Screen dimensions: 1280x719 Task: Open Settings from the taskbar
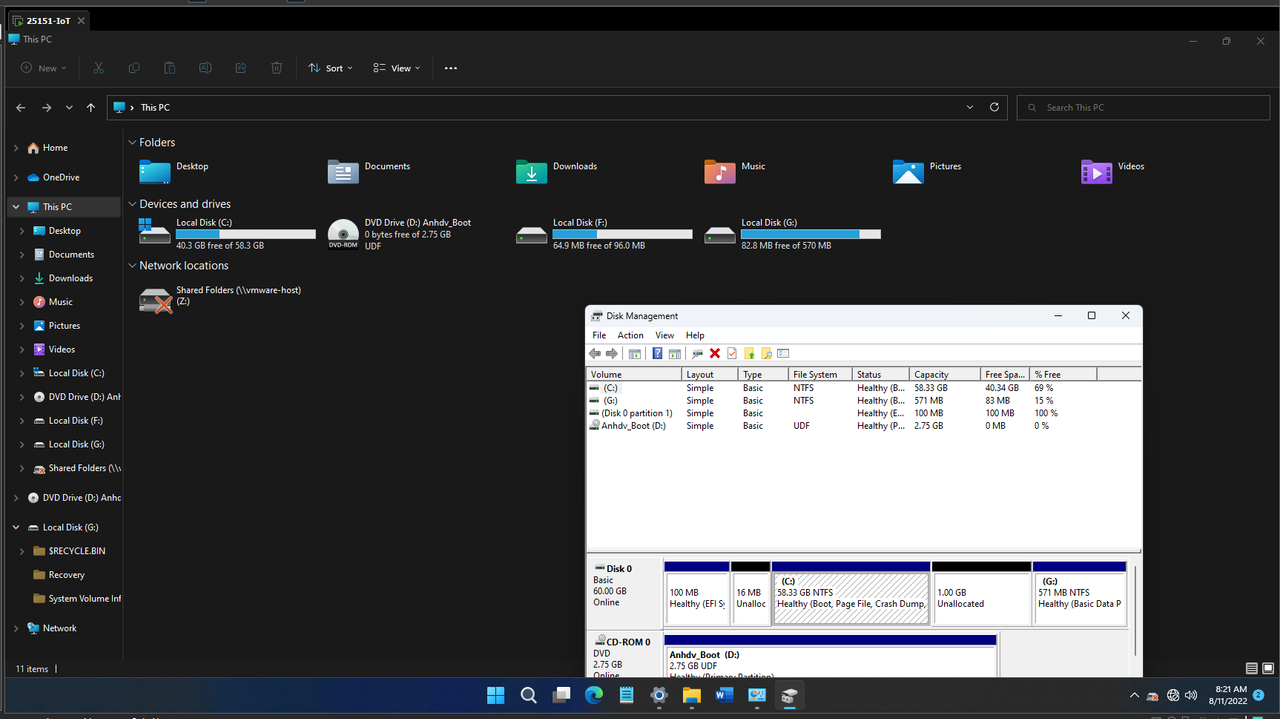(x=658, y=696)
